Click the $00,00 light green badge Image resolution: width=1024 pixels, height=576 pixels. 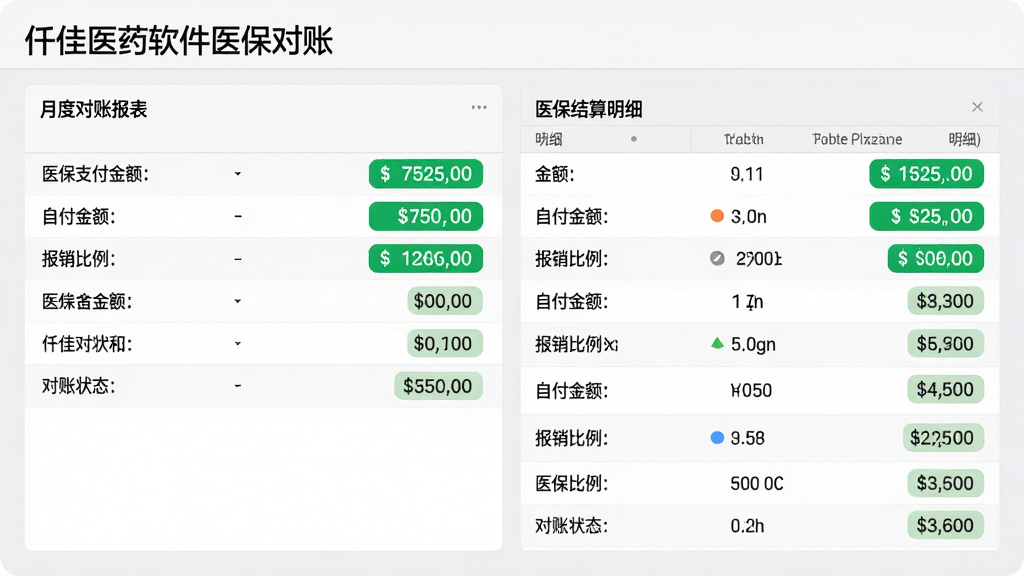(x=445, y=301)
